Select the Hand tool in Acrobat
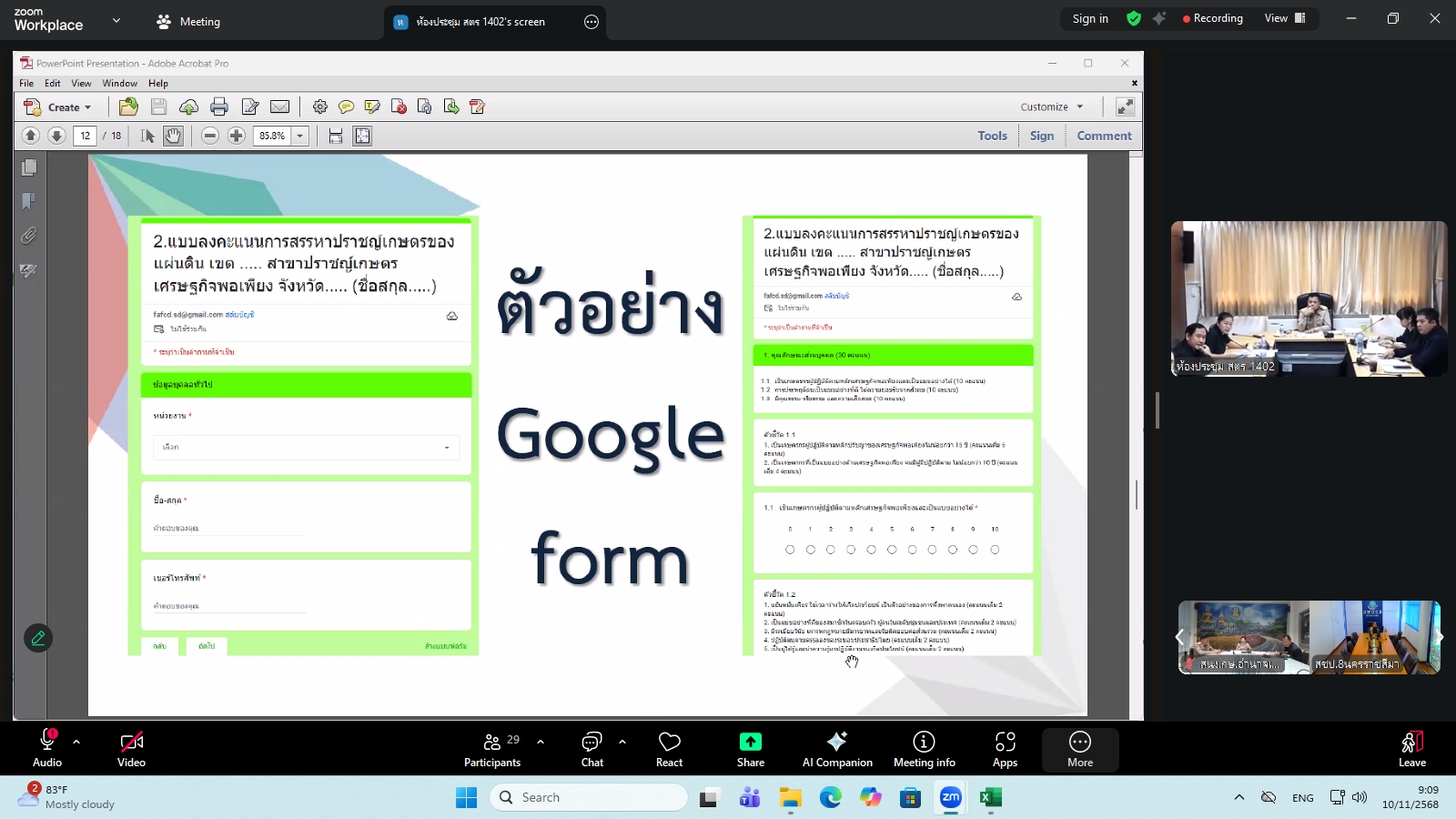Screen dimensions: 1456x819 tap(174, 135)
